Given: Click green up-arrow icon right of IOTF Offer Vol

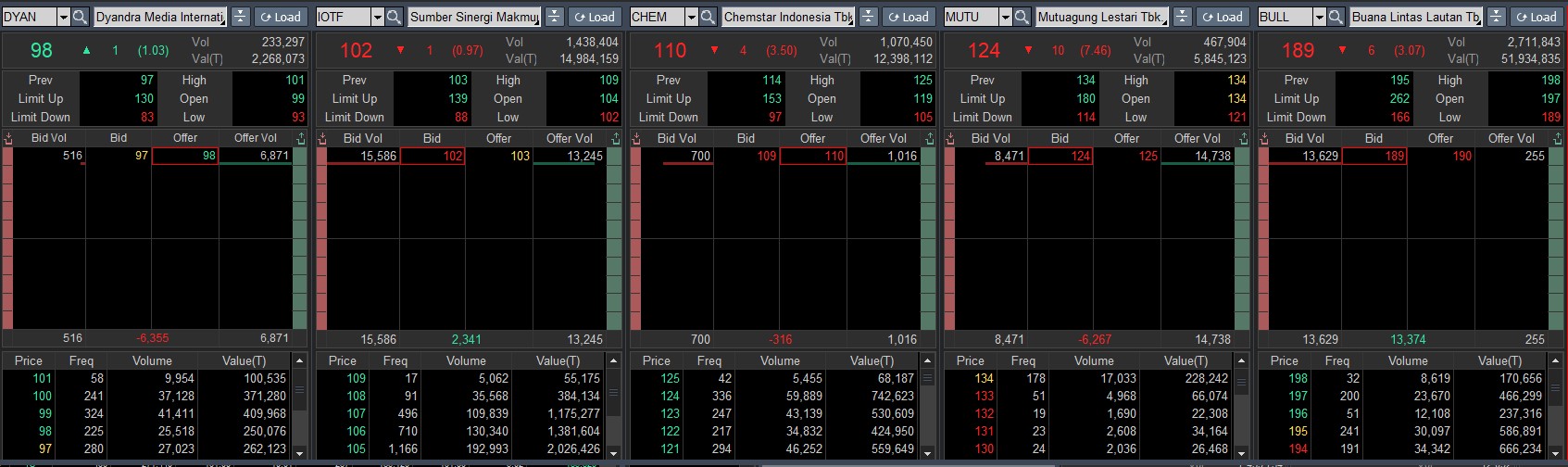Looking at the screenshot, I should (x=614, y=138).
